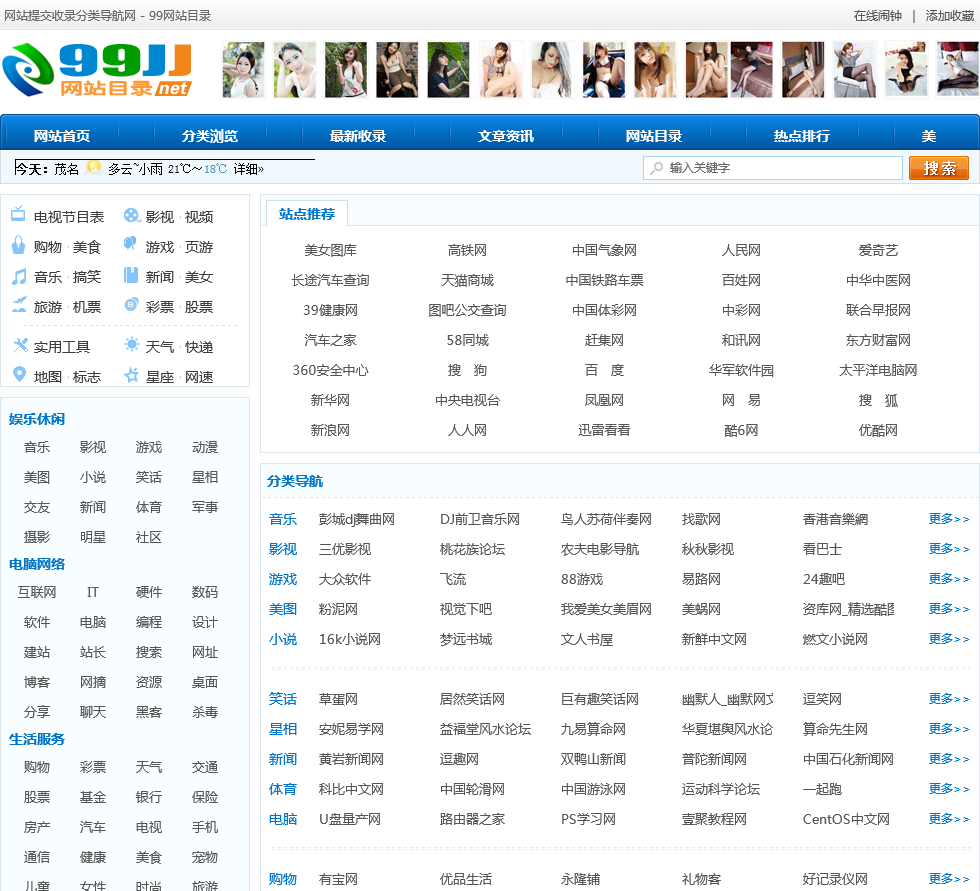This screenshot has width=980, height=891.
Task: Select the 站点推荐 tab
Action: pyautogui.click(x=307, y=214)
